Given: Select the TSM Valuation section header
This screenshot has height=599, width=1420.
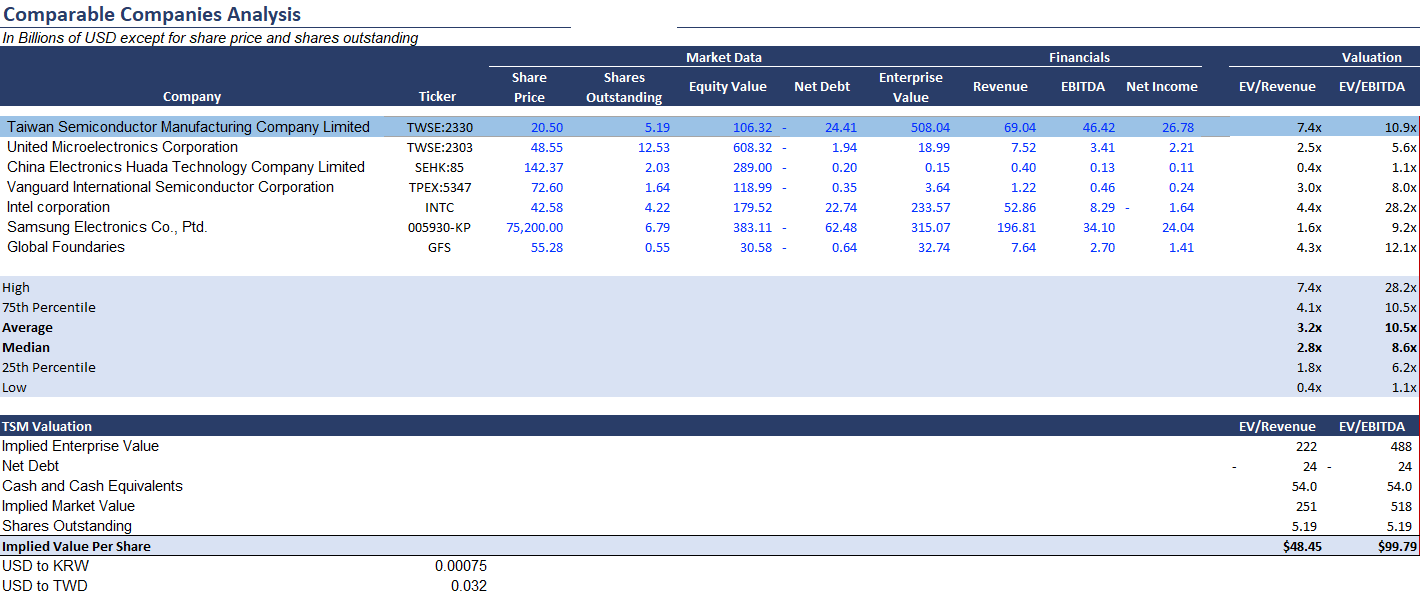Looking at the screenshot, I should pyautogui.click(x=47, y=426).
